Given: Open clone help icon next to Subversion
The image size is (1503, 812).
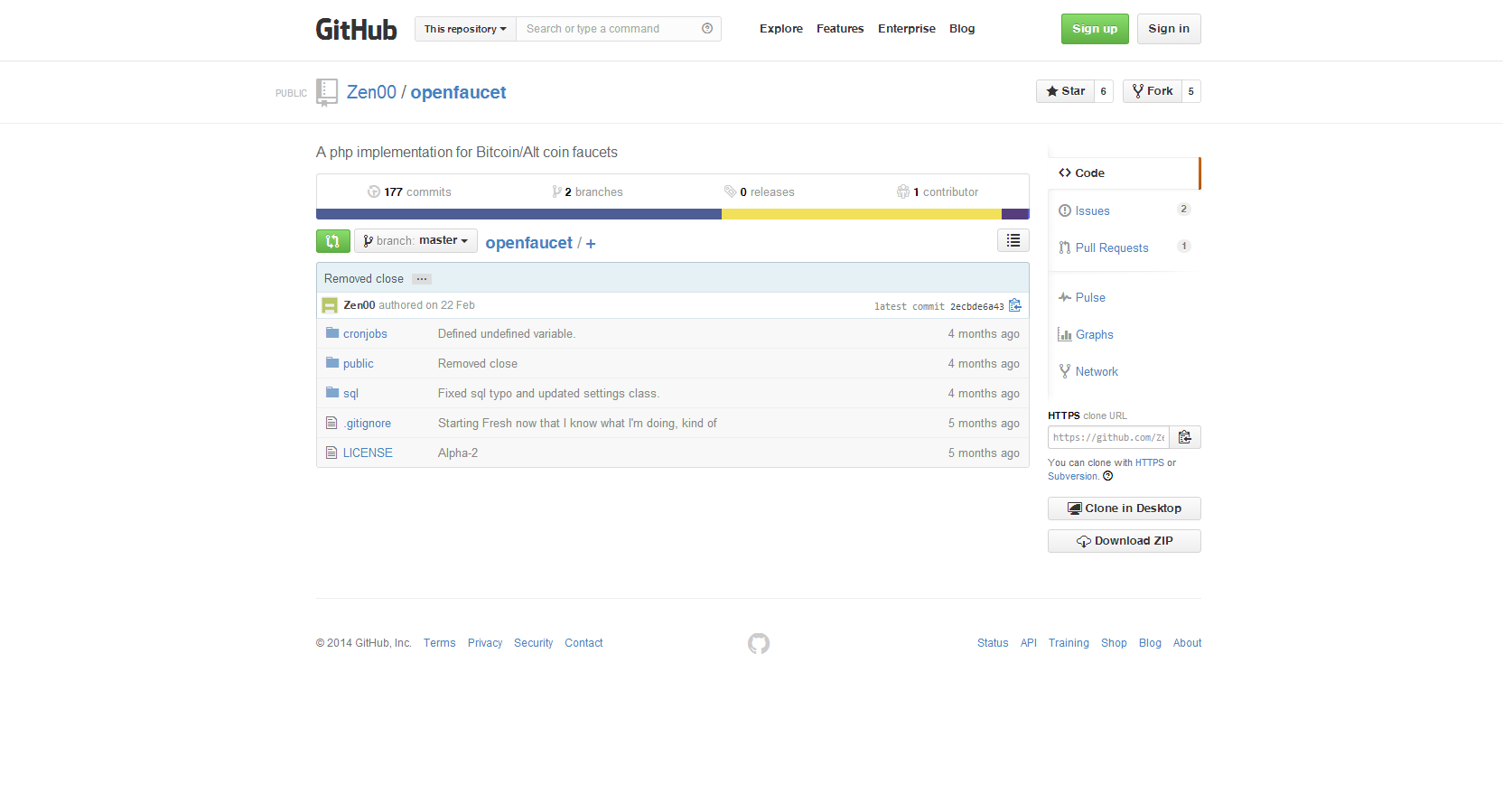Looking at the screenshot, I should 1108,476.
